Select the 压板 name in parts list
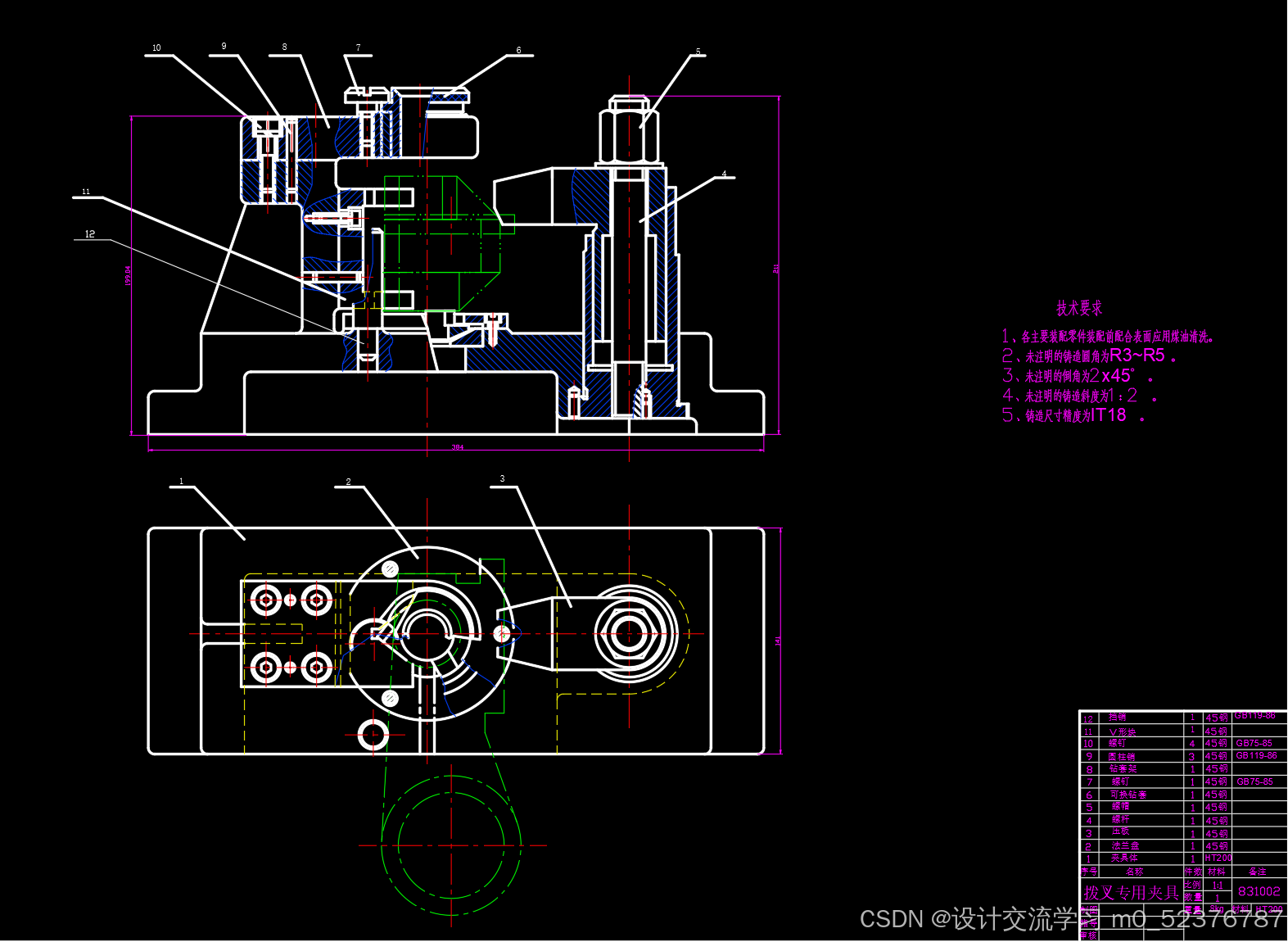Viewport: 1288px width, 942px height. (x=1120, y=831)
